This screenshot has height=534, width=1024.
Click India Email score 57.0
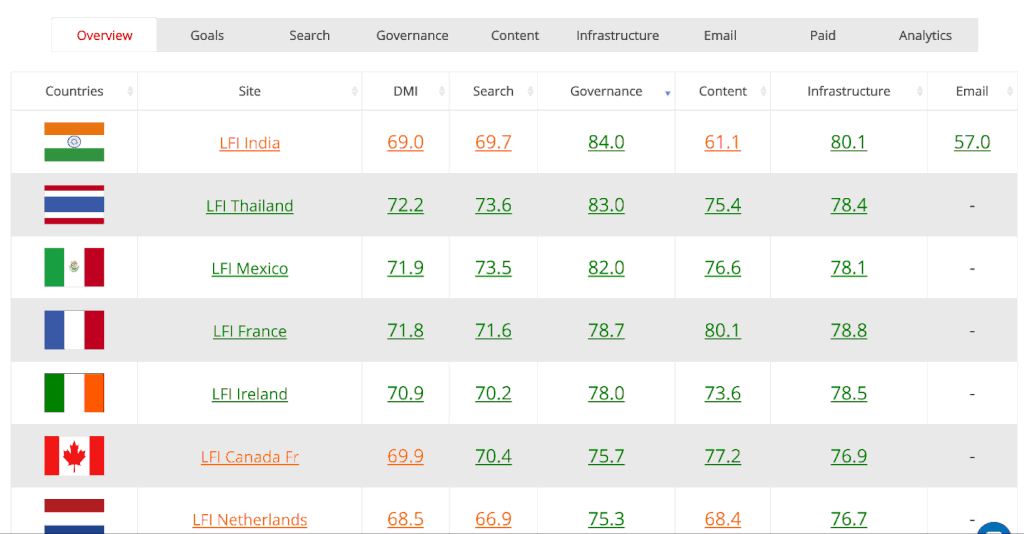(972, 142)
